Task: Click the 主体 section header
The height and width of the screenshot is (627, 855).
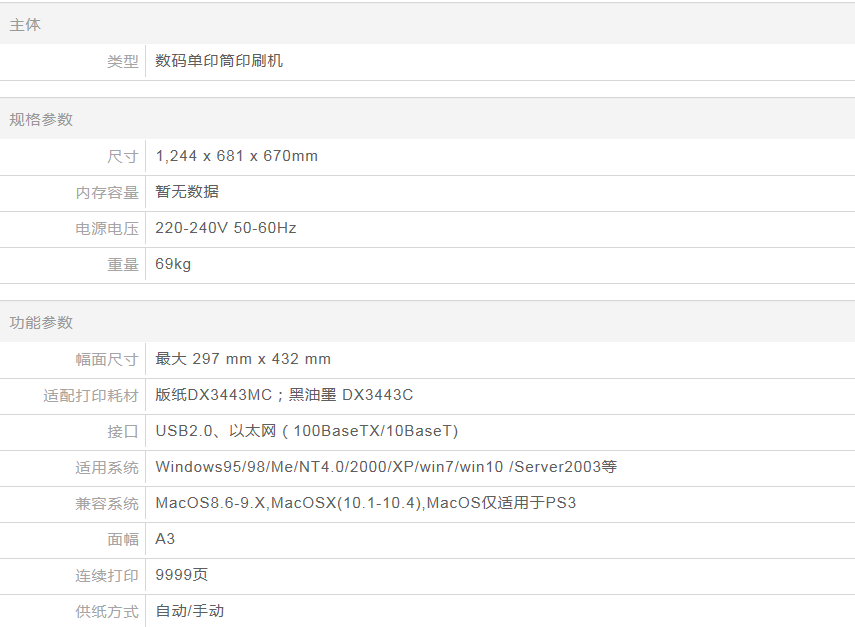Action: pyautogui.click(x=26, y=25)
